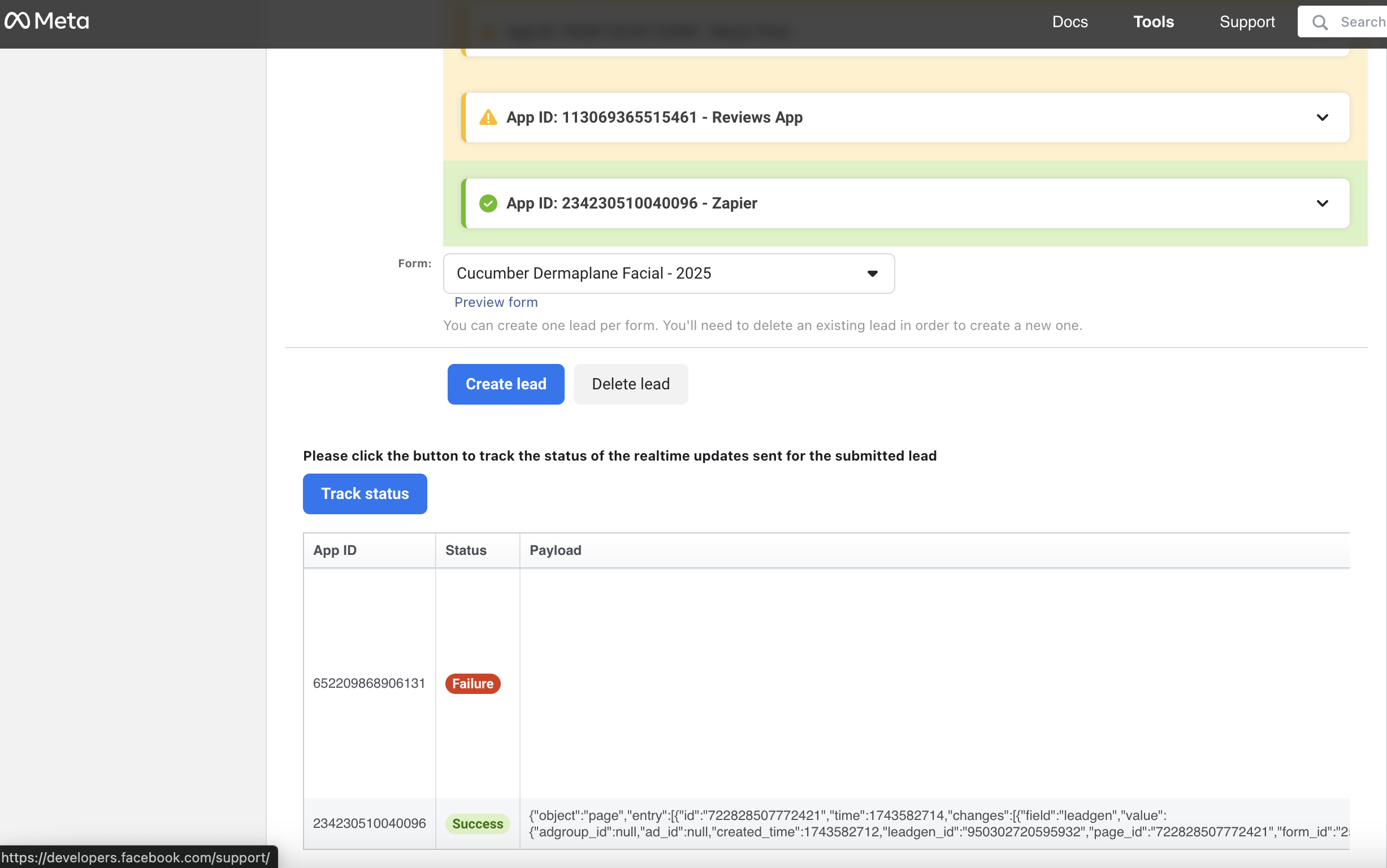Click the Reviews App ID title text
This screenshot has height=868, width=1387.
point(655,117)
